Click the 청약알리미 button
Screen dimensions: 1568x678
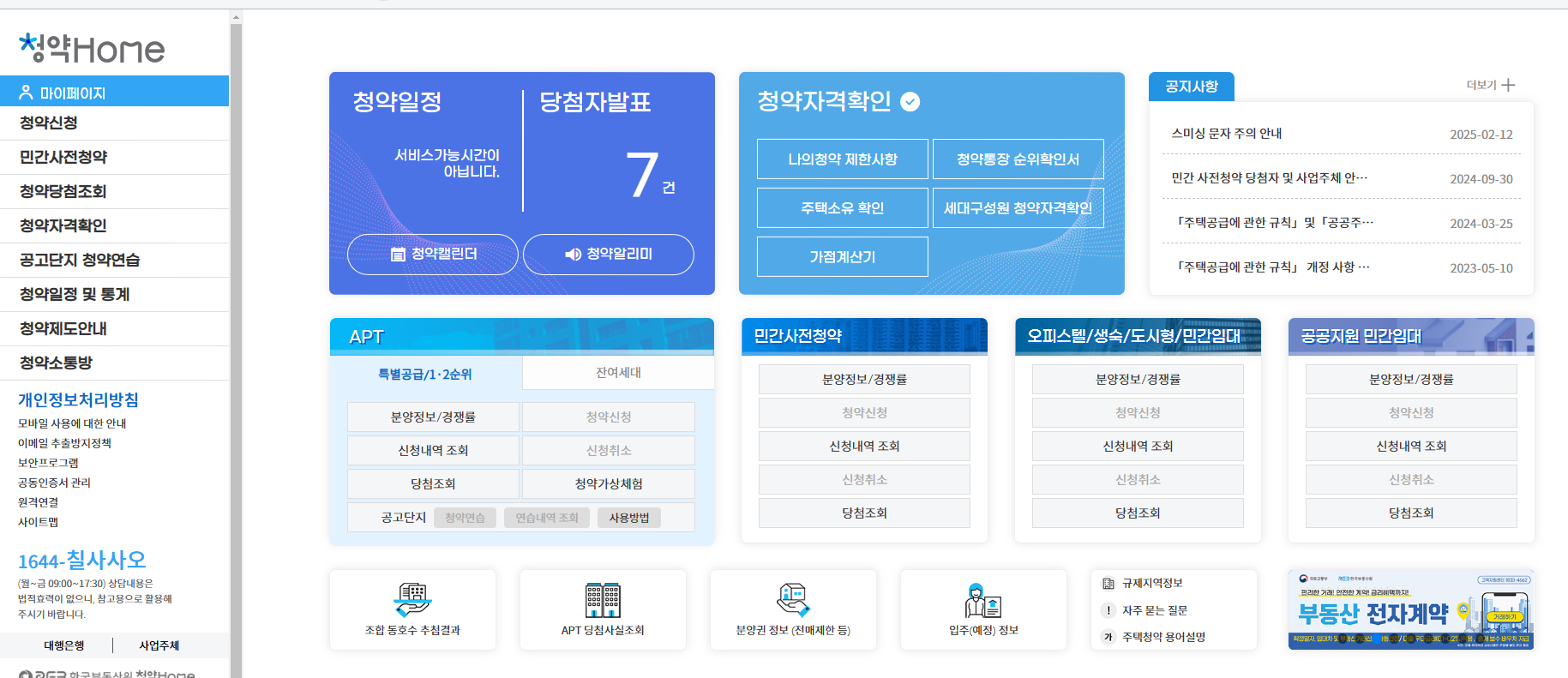(609, 255)
